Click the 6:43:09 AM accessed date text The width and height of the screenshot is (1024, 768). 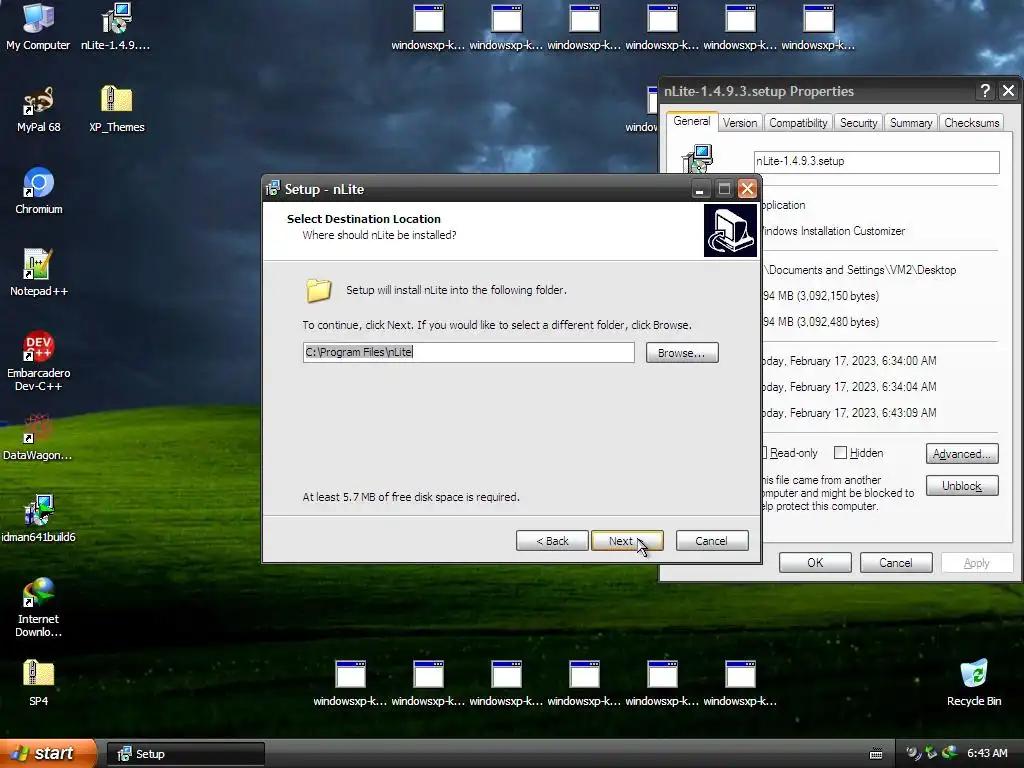pos(850,413)
